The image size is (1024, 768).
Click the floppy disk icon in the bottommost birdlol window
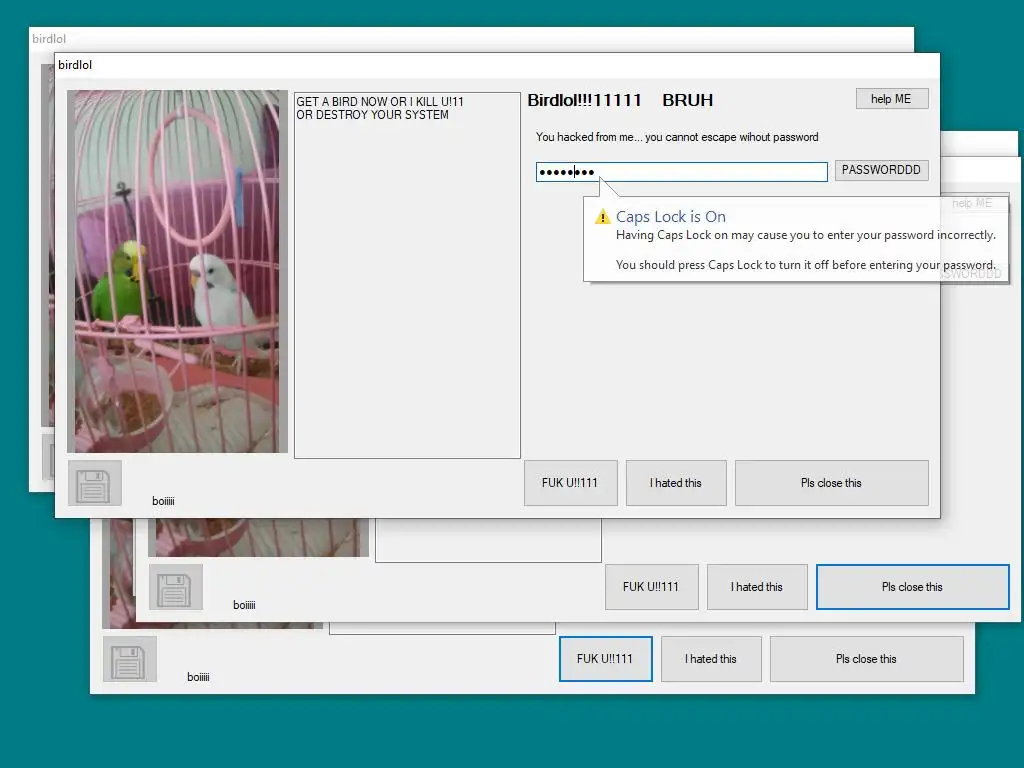[x=129, y=659]
